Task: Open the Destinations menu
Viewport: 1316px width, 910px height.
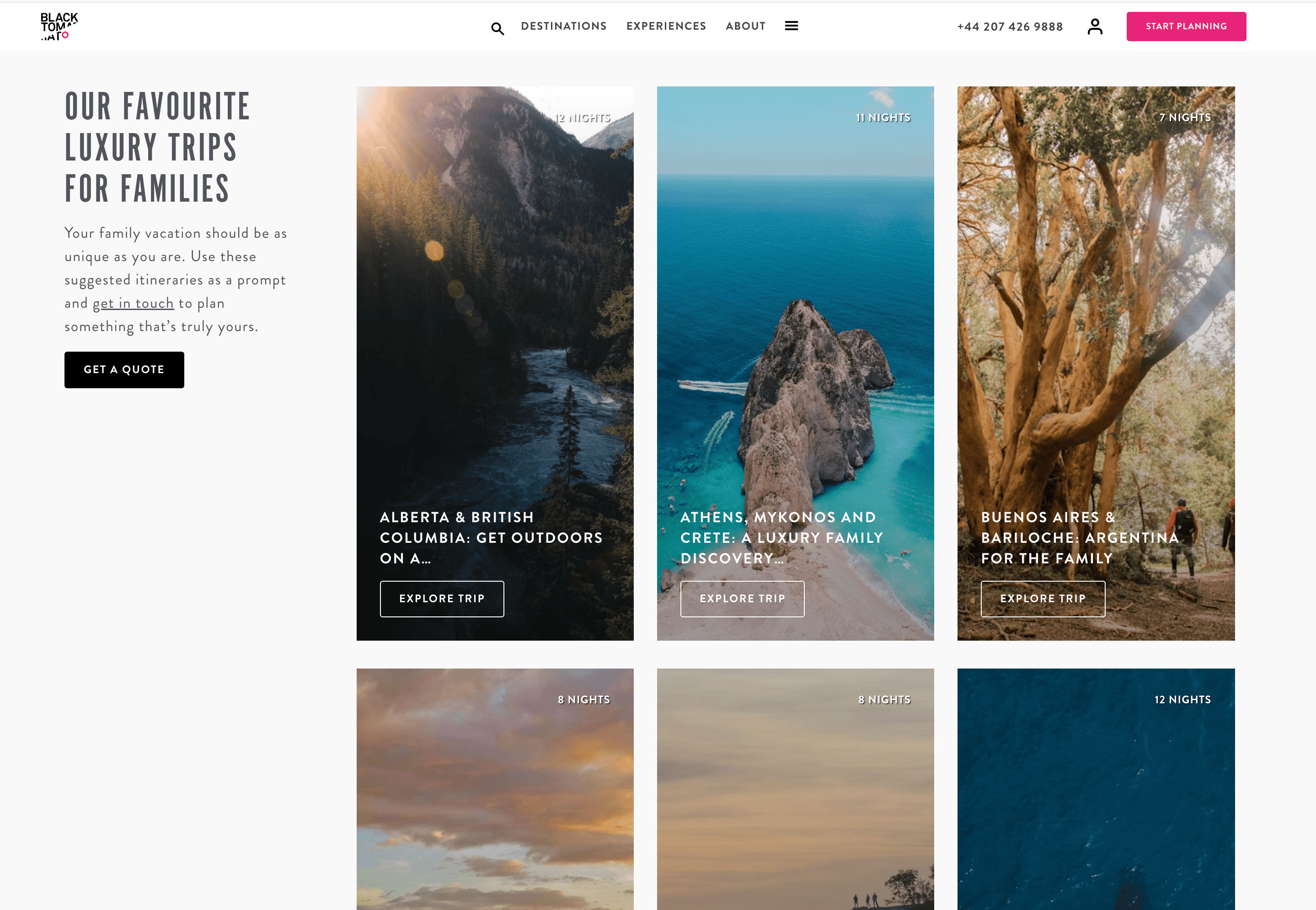Action: pyautogui.click(x=563, y=26)
